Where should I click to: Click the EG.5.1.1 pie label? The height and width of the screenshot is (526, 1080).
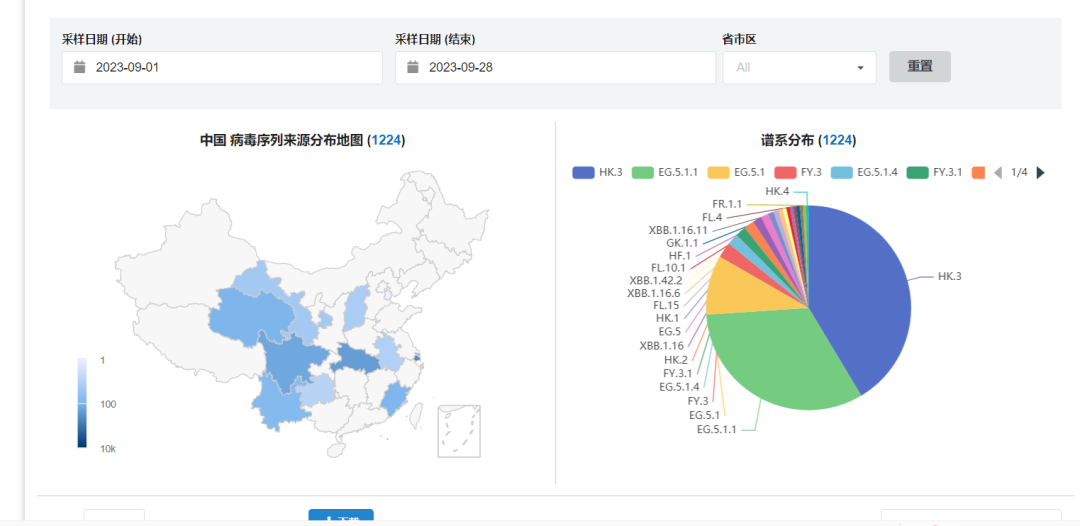click(716, 430)
